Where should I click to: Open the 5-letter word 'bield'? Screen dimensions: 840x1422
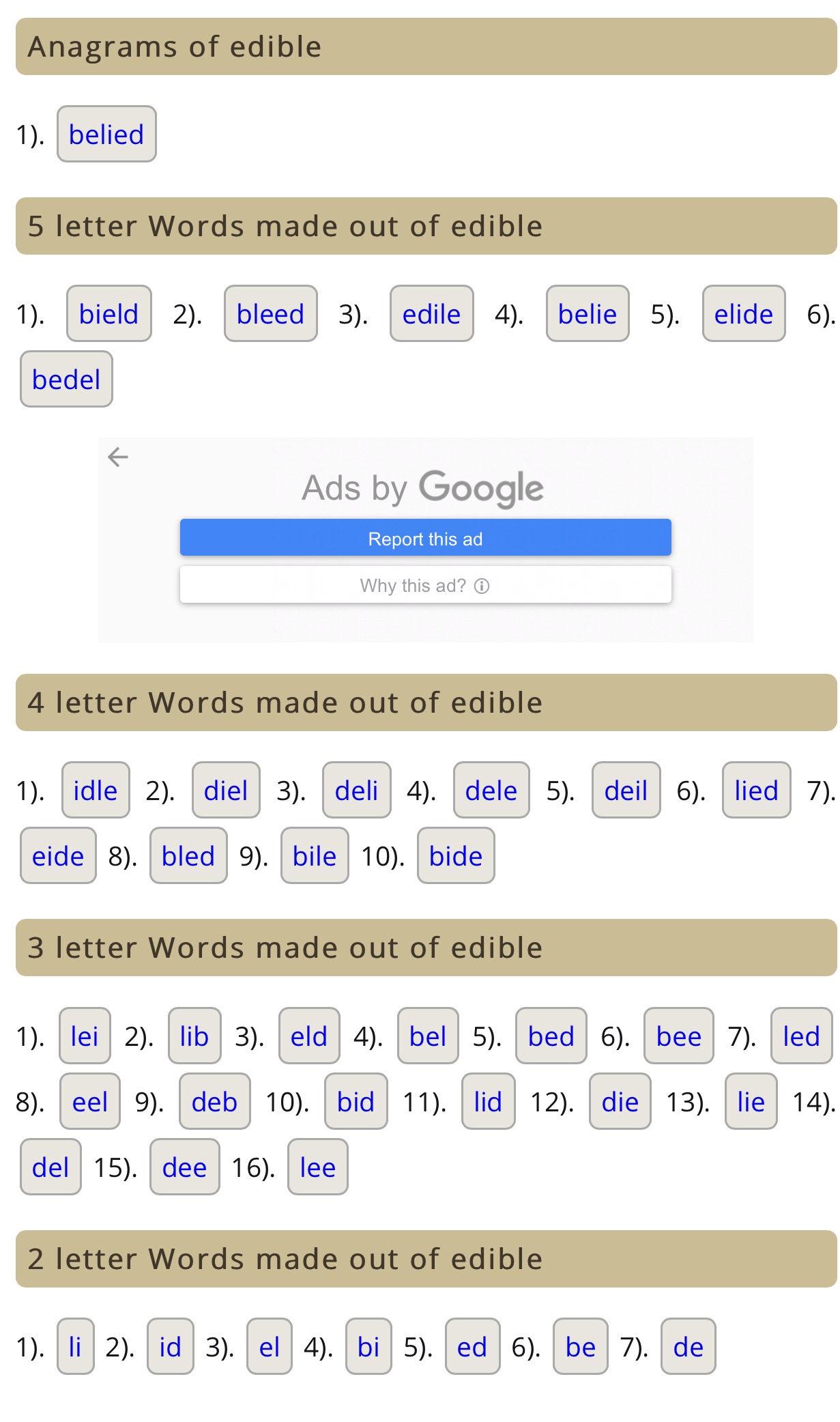[109, 314]
